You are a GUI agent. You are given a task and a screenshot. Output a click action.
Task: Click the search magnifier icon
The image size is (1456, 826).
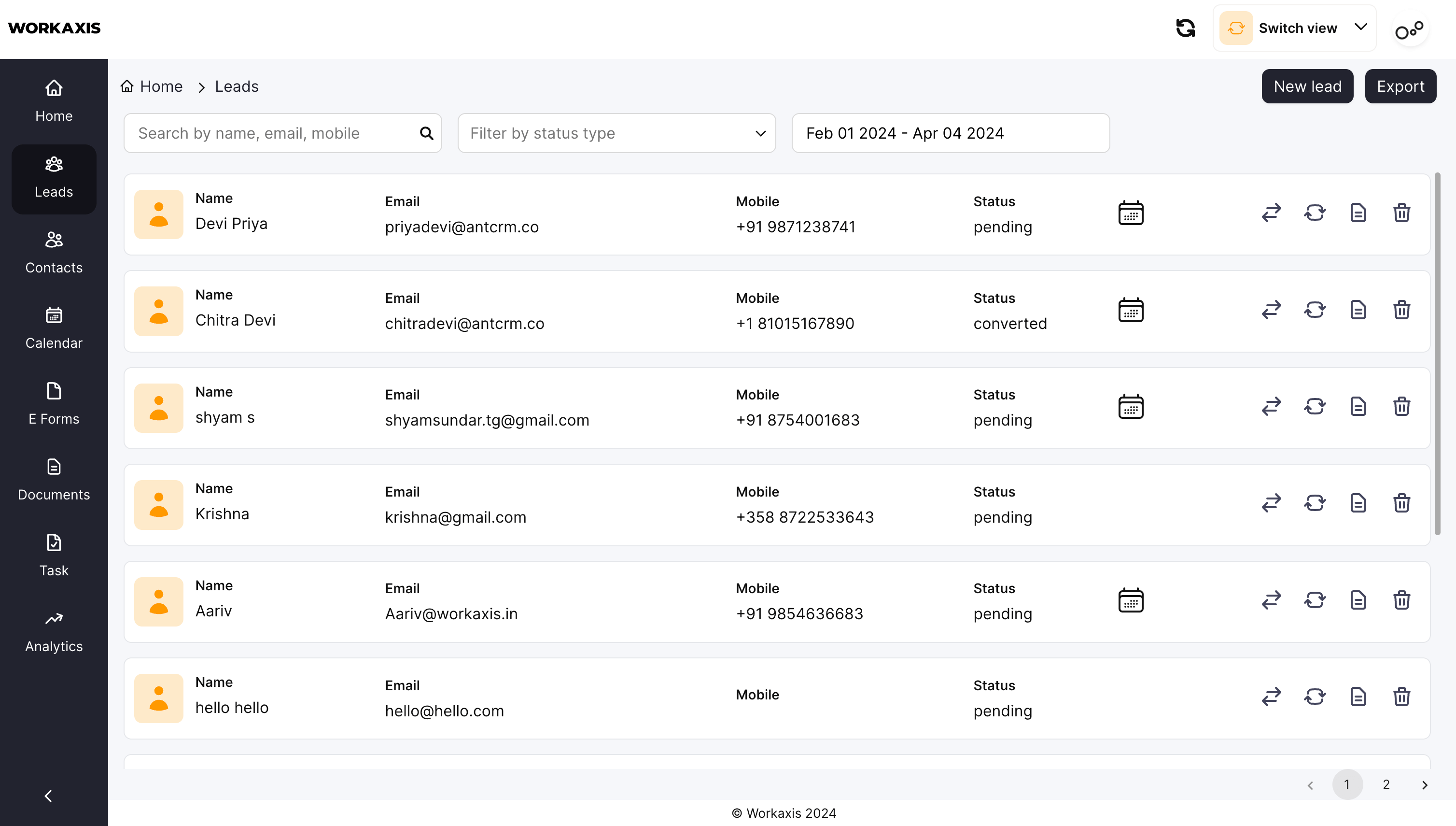[426, 133]
